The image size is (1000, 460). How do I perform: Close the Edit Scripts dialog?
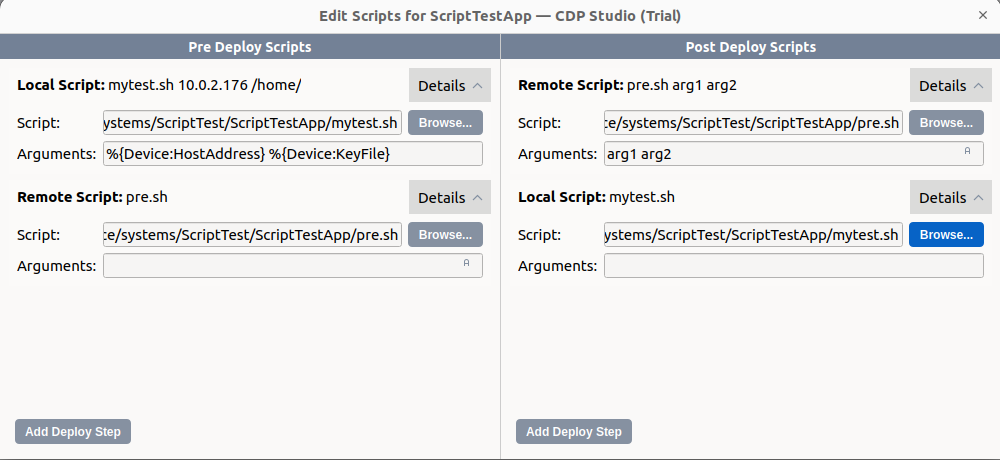983,15
